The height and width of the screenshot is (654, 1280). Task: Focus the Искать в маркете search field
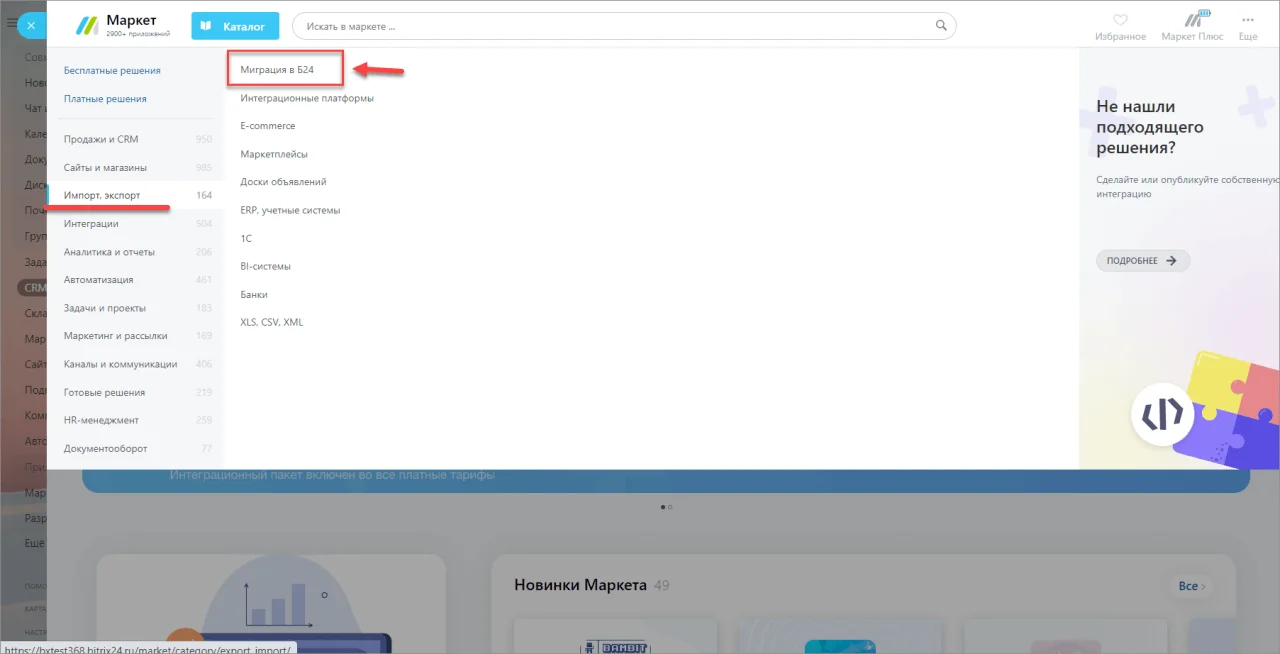[624, 26]
